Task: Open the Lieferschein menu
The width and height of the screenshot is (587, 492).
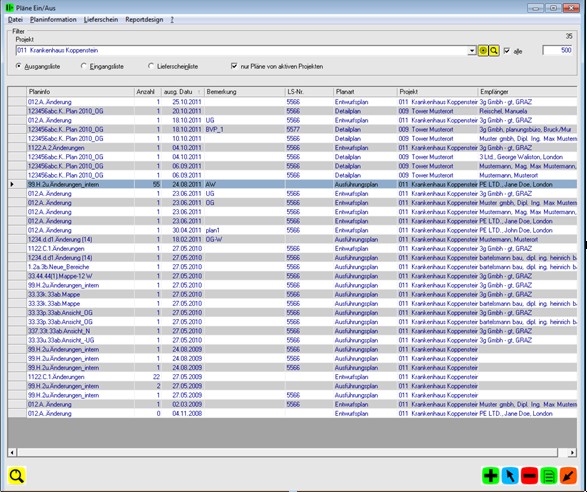Action: (101, 19)
